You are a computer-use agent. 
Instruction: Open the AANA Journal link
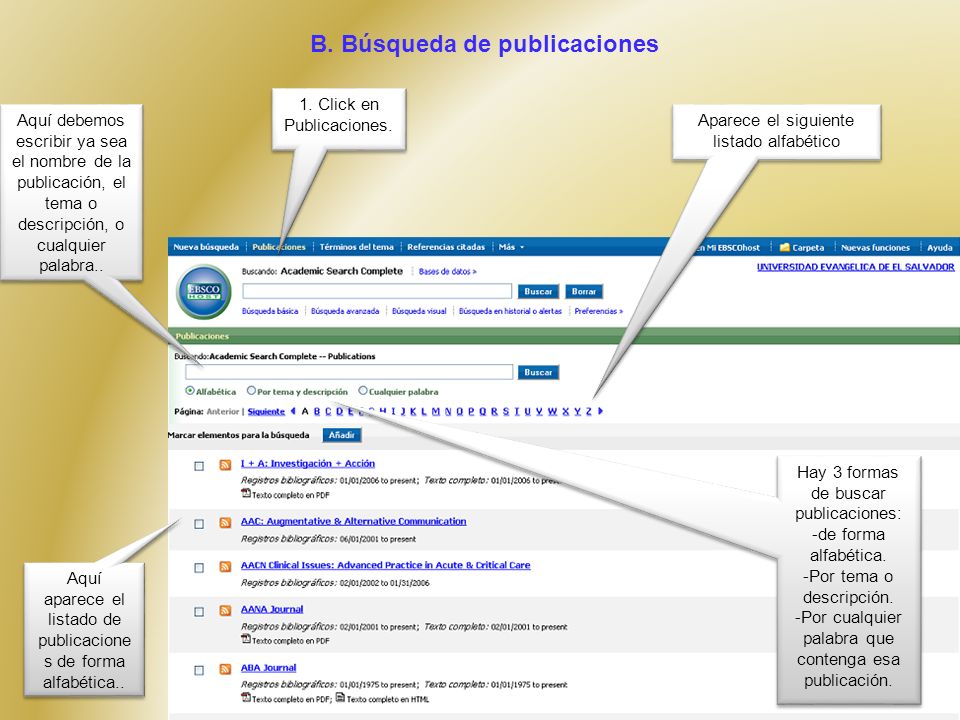[272, 609]
